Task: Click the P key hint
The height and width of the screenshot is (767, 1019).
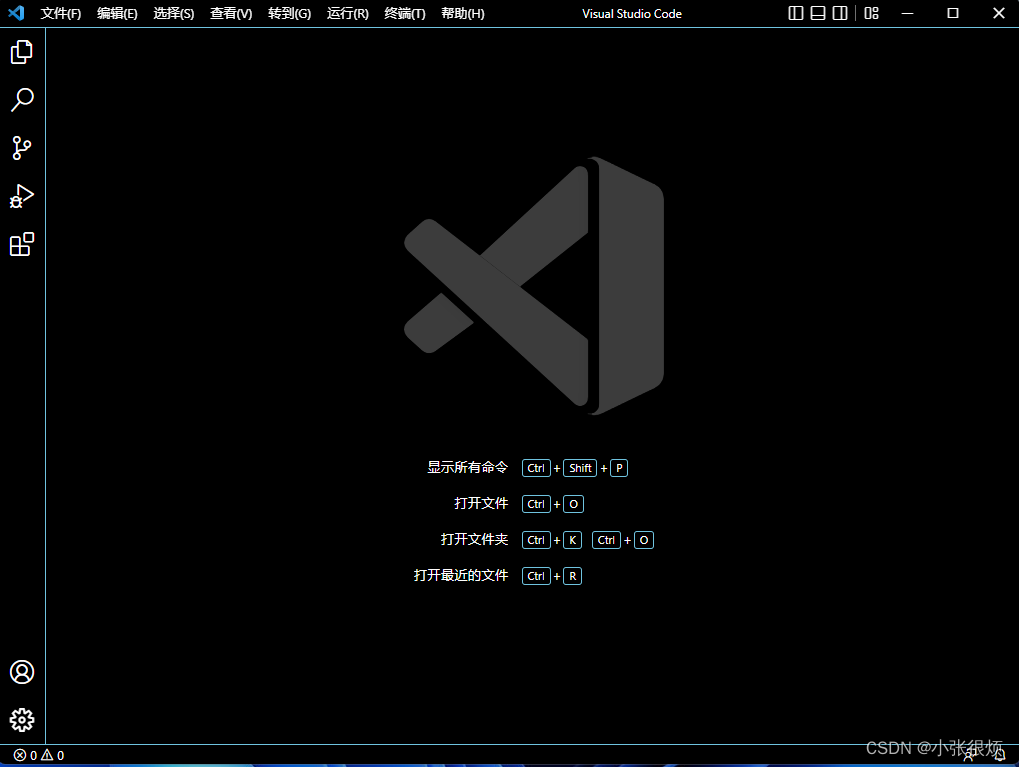Action: tap(619, 468)
